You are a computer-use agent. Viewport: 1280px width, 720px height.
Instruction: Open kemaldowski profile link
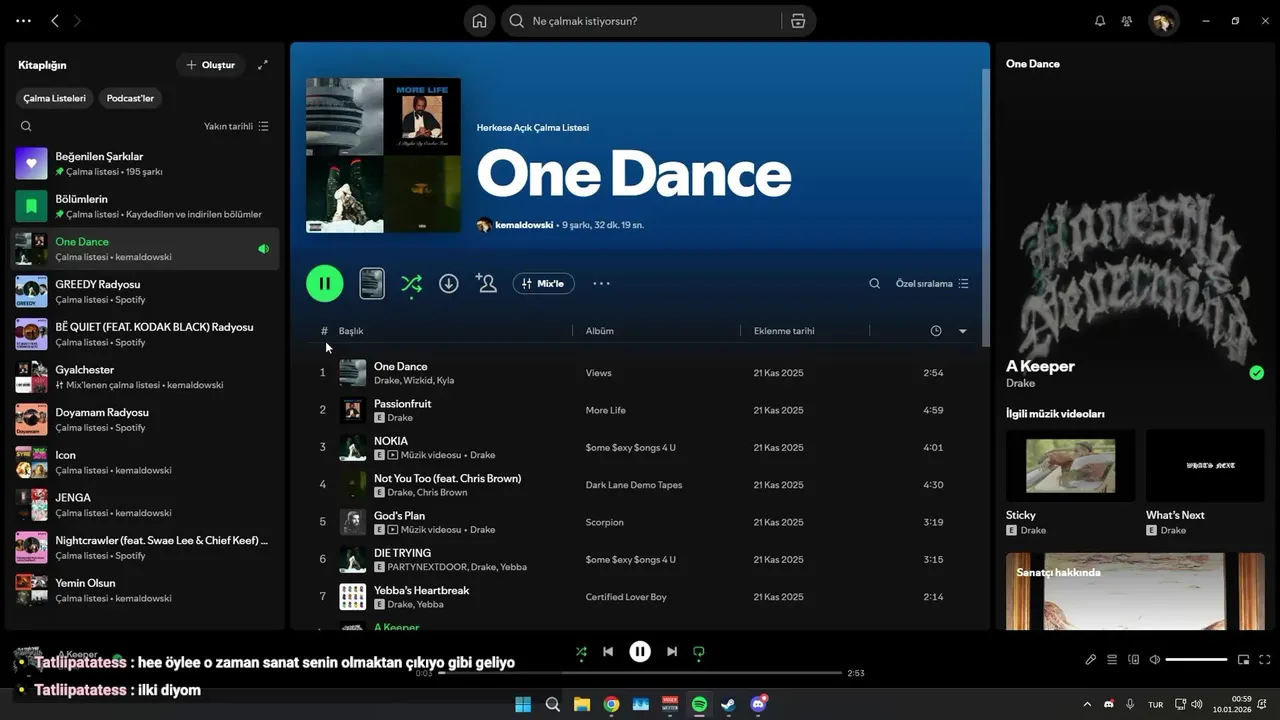click(524, 225)
